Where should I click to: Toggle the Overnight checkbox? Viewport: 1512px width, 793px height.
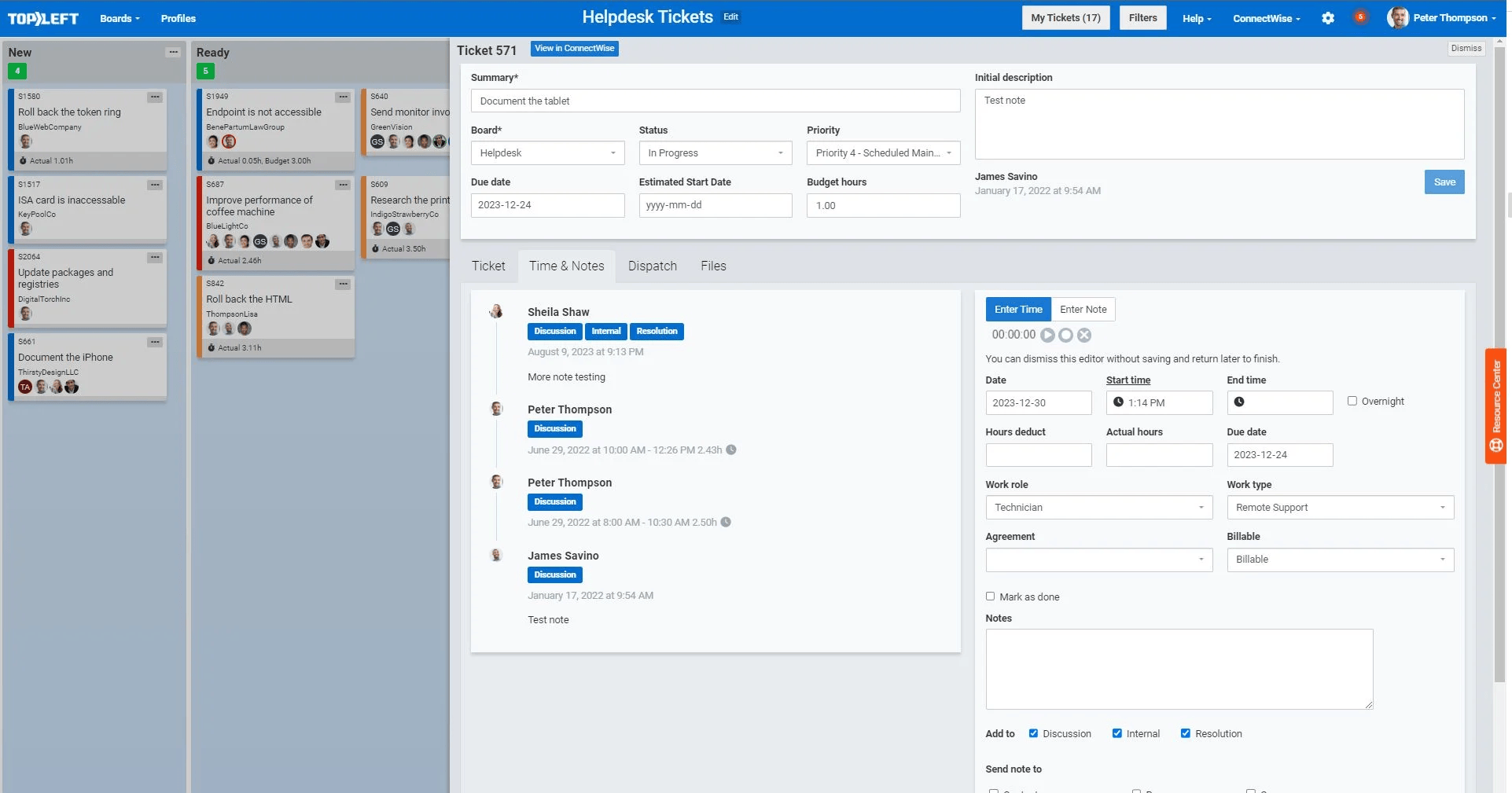(x=1352, y=401)
